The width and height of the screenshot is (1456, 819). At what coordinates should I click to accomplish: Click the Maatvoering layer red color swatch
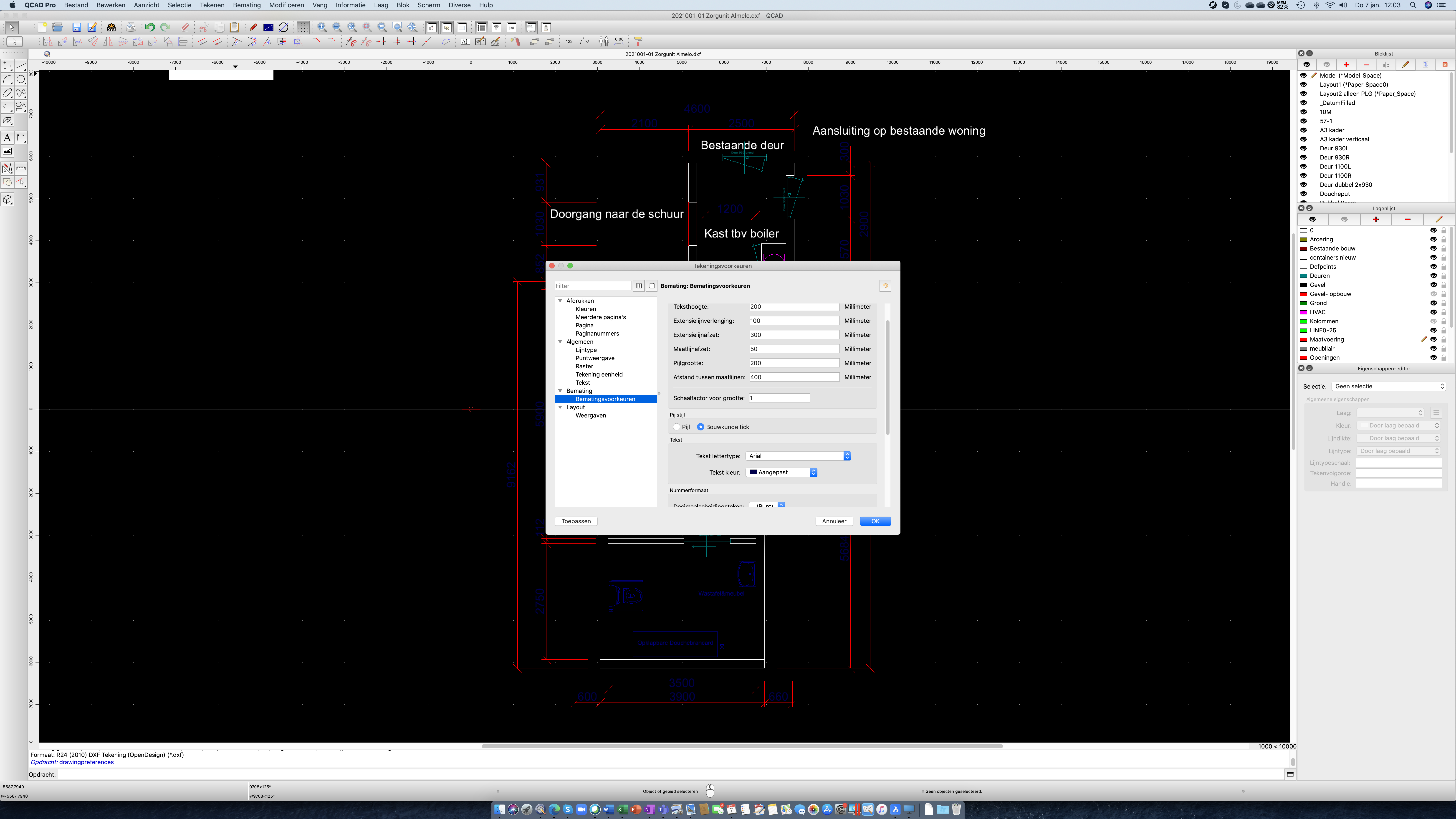click(1303, 340)
